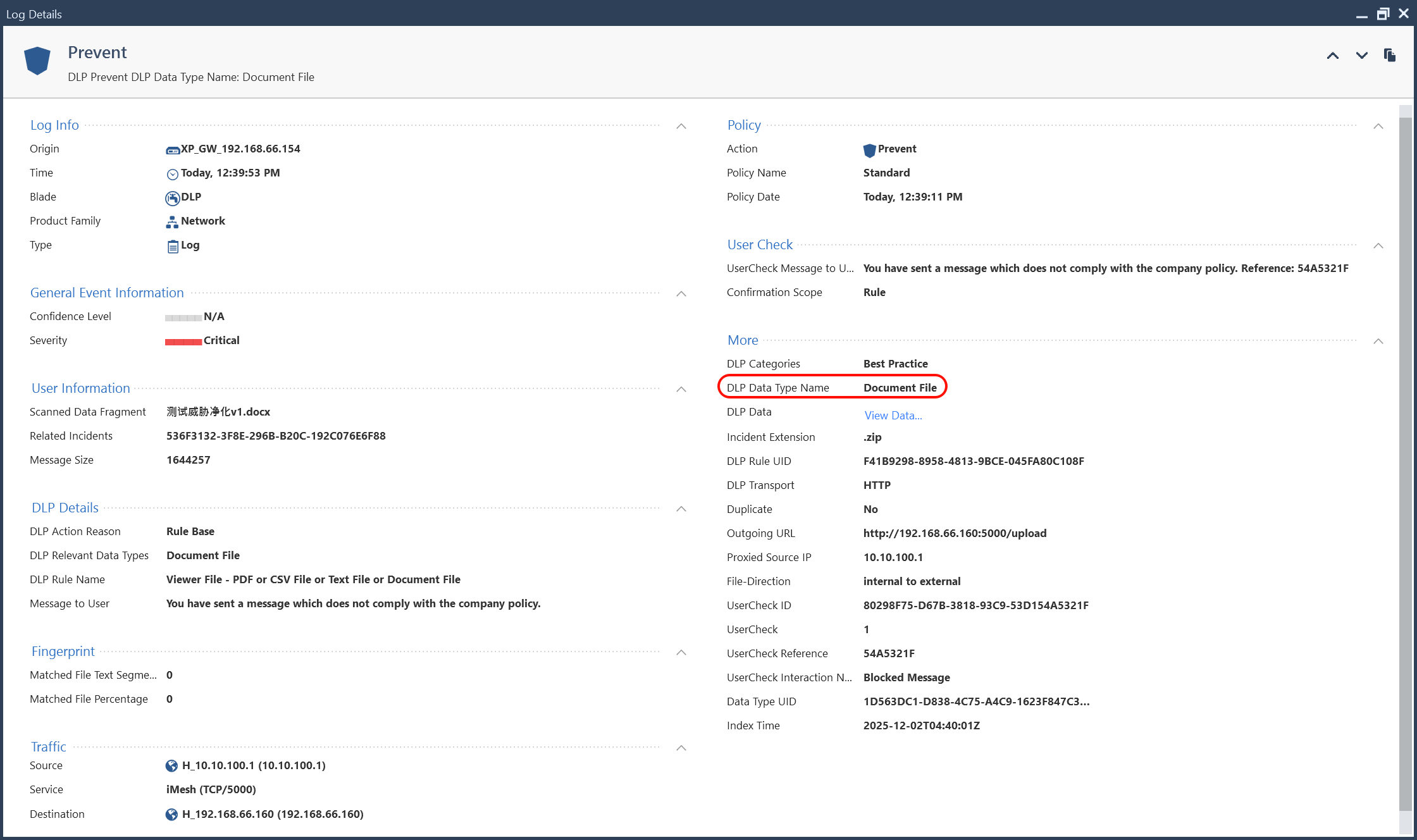The width and height of the screenshot is (1417, 840).
Task: Collapse the Traffic section
Action: click(681, 748)
